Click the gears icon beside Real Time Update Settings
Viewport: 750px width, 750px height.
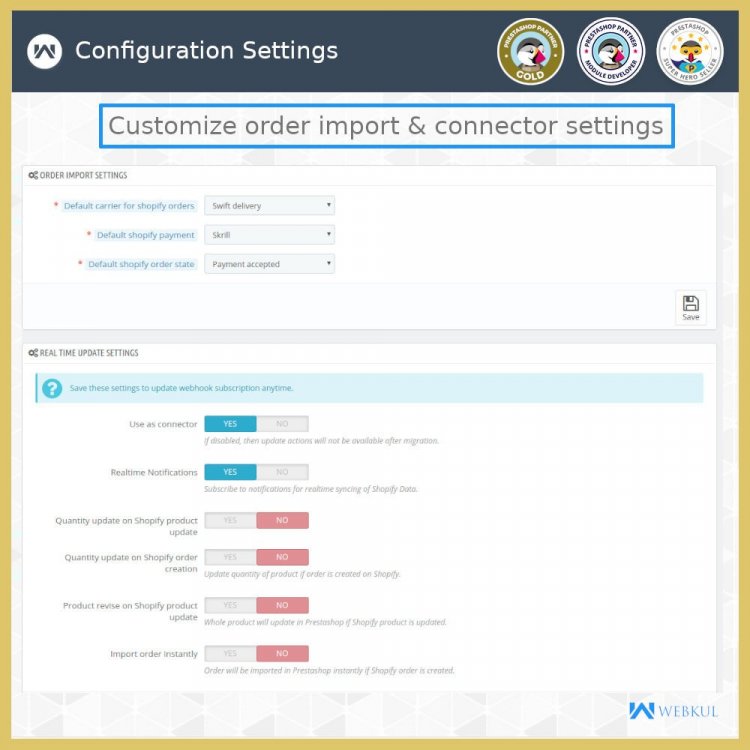tap(33, 353)
